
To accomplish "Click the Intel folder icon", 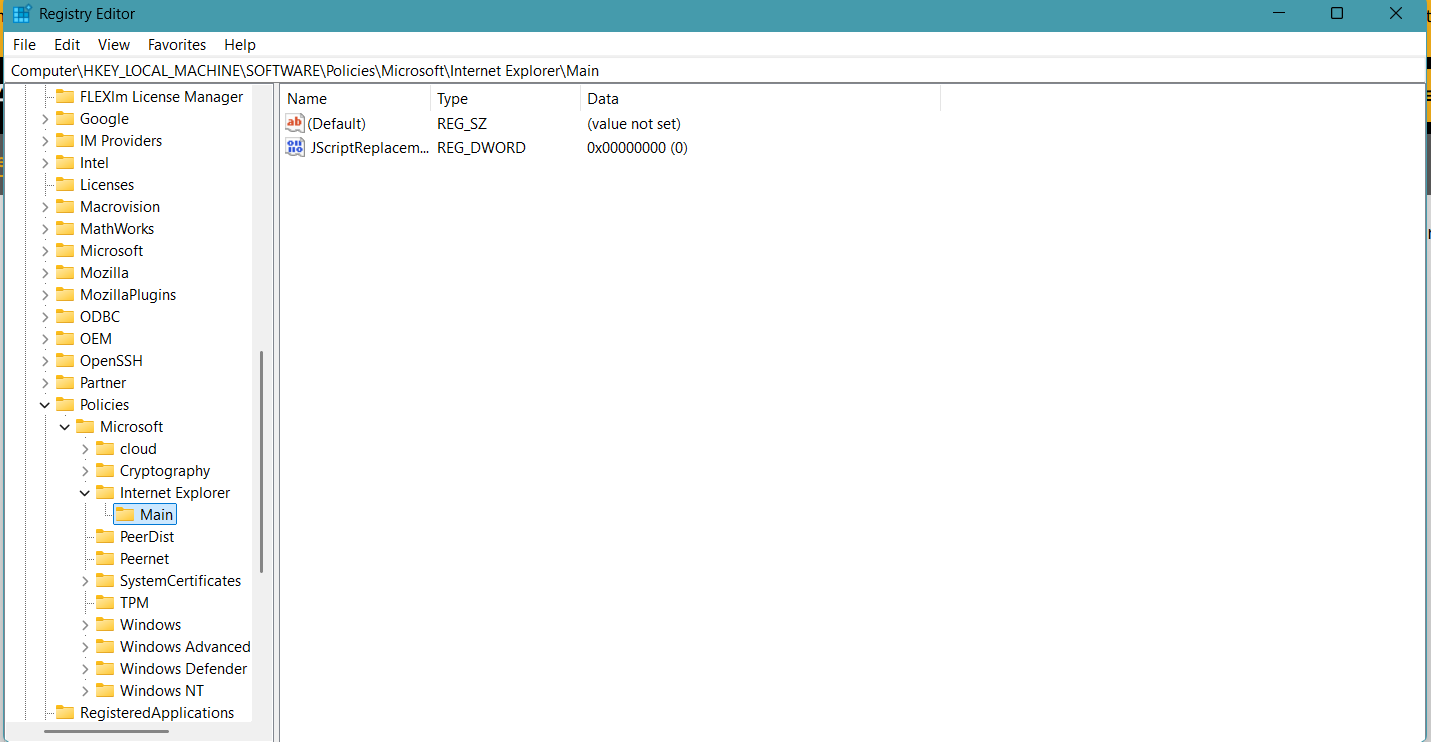I will [65, 163].
